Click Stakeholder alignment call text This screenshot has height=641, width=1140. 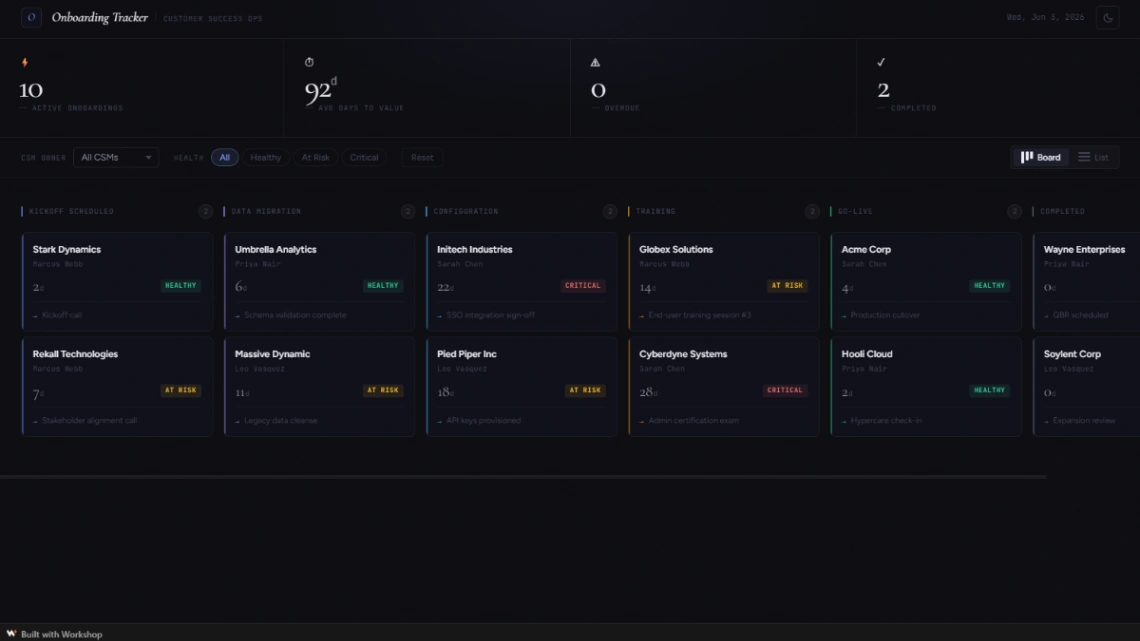[89, 421]
